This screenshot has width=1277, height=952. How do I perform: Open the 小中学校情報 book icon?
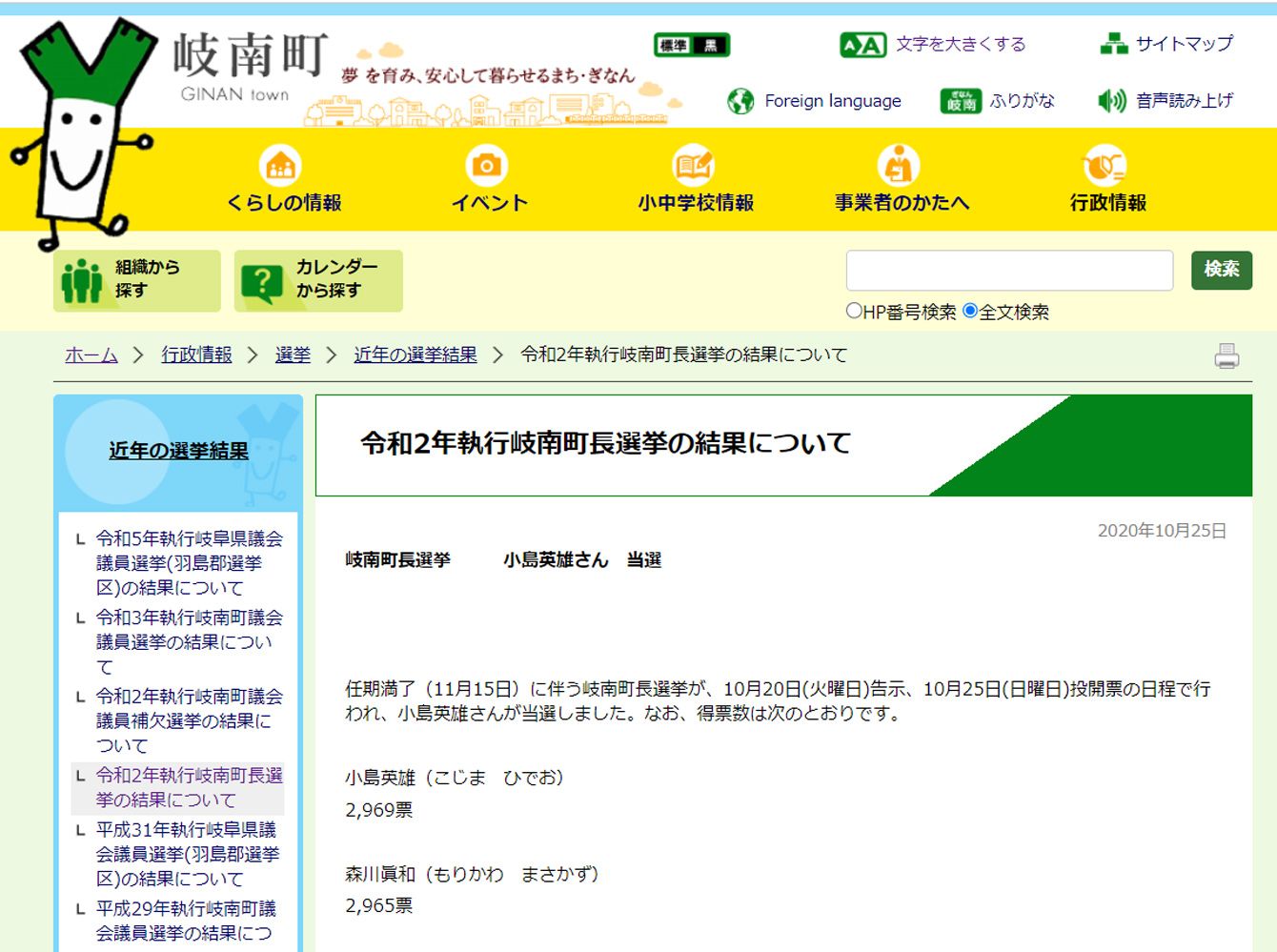click(694, 166)
